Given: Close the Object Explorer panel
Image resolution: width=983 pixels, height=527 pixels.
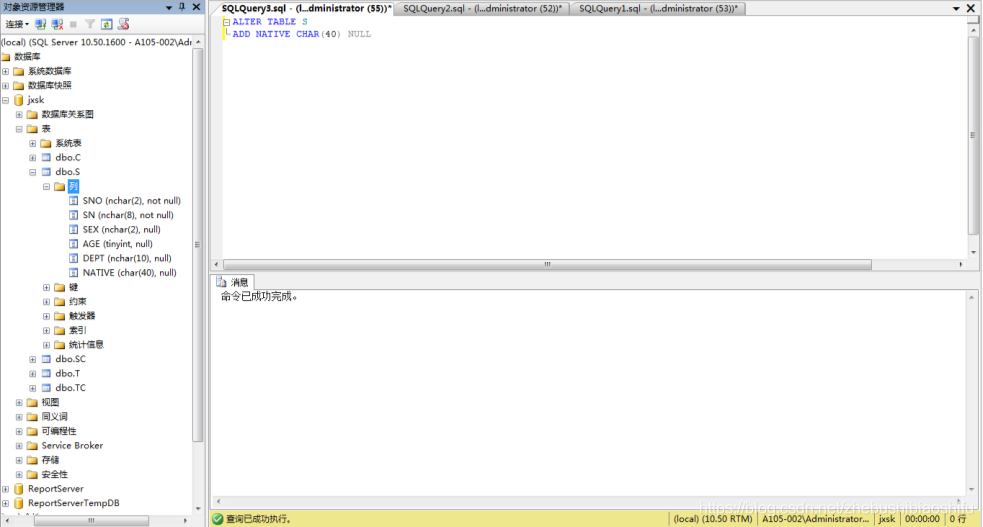Looking at the screenshot, I should coord(196,7).
